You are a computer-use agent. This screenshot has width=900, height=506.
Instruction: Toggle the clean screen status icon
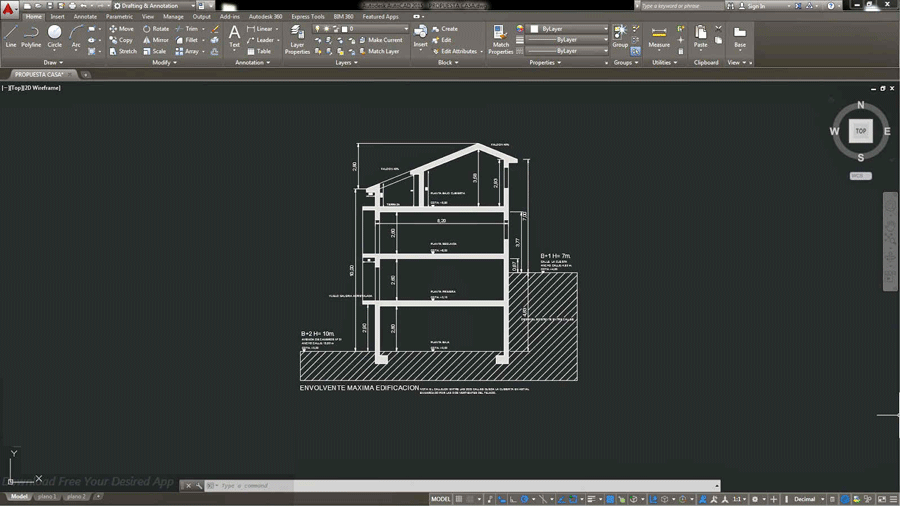[882, 499]
